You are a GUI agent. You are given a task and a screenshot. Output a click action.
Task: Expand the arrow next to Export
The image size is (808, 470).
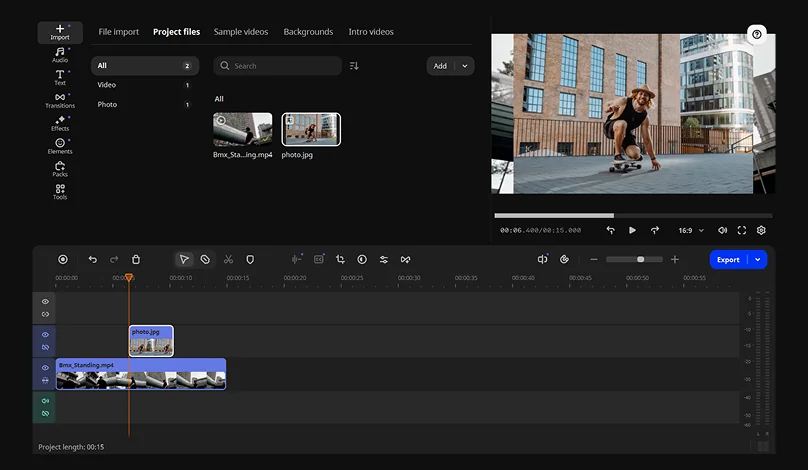coord(758,259)
